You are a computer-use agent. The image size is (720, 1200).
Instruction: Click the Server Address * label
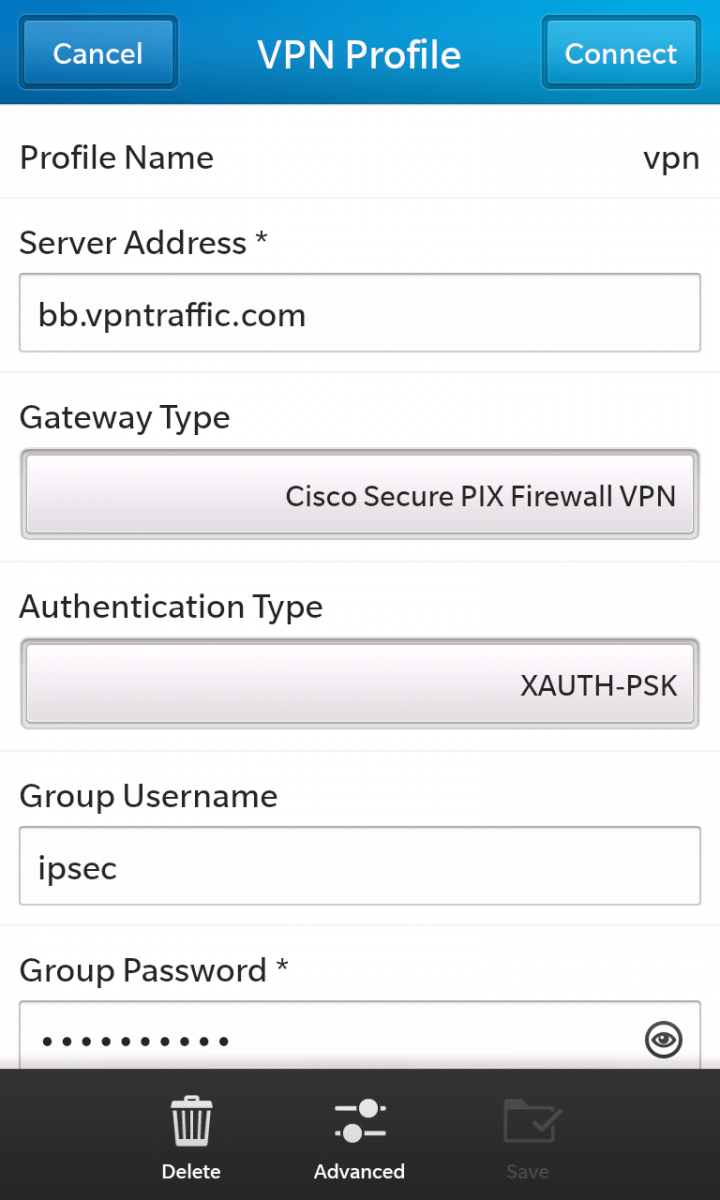[143, 243]
